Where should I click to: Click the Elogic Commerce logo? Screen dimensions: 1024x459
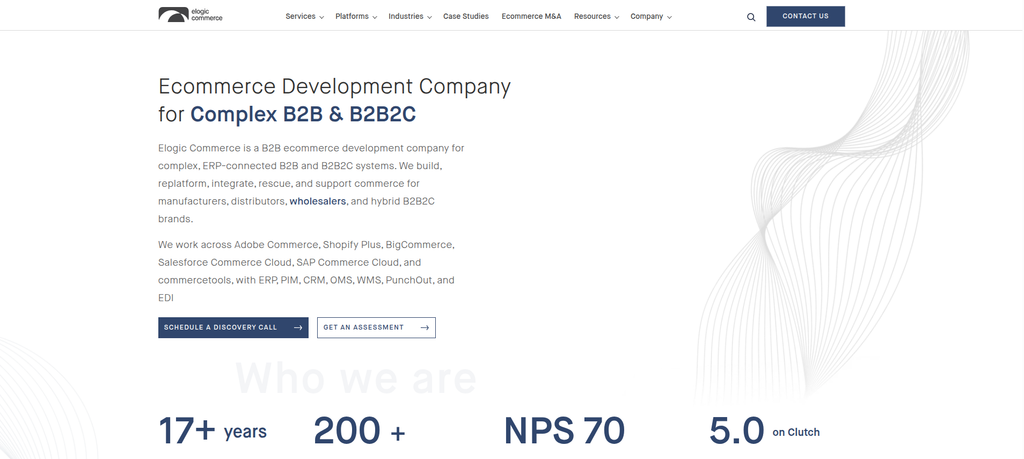tap(190, 14)
